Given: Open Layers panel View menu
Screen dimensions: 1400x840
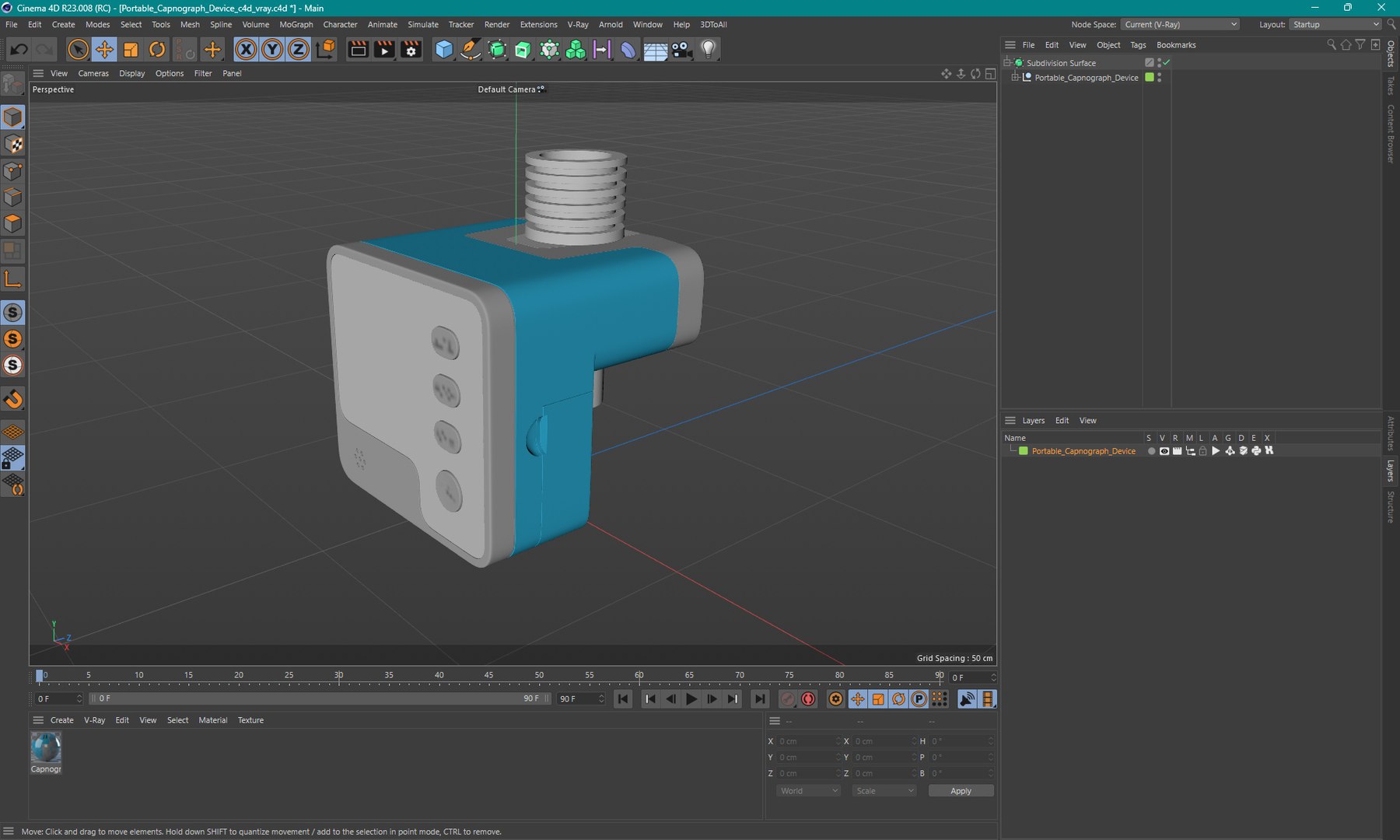Looking at the screenshot, I should pyautogui.click(x=1087, y=421).
